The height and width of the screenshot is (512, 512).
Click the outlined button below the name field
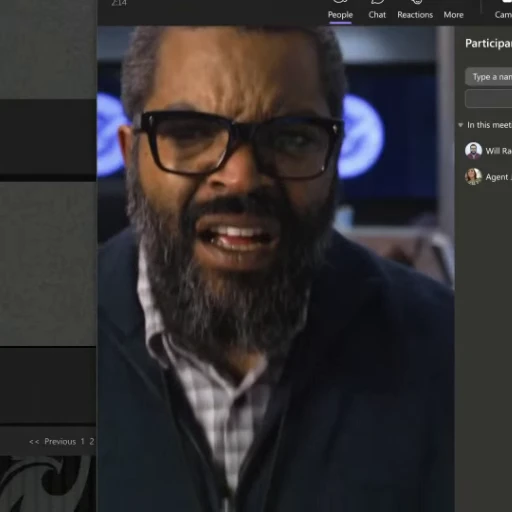click(488, 98)
